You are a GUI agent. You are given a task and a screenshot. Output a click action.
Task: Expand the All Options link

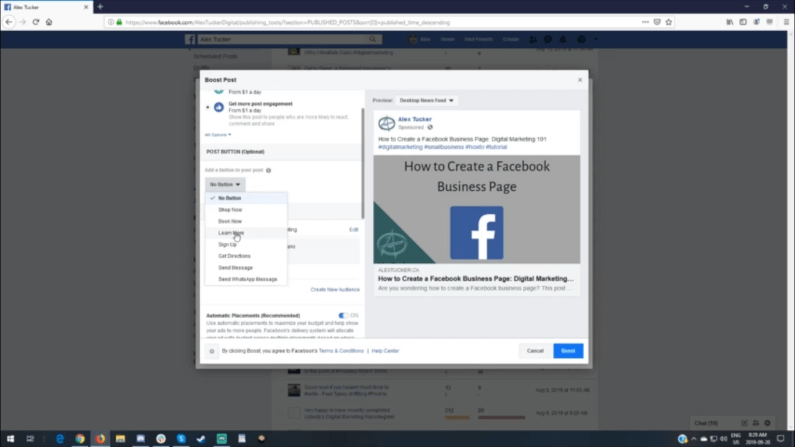click(218, 135)
